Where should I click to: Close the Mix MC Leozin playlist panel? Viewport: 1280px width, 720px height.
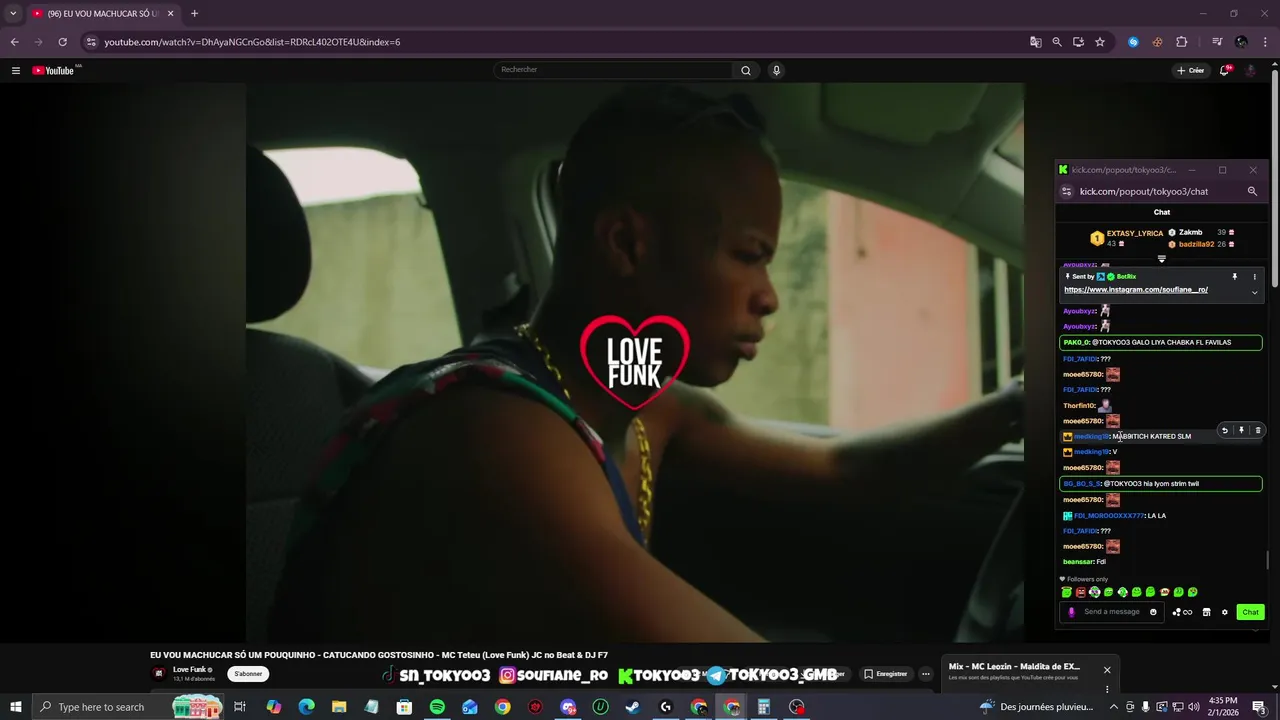pyautogui.click(x=1107, y=670)
